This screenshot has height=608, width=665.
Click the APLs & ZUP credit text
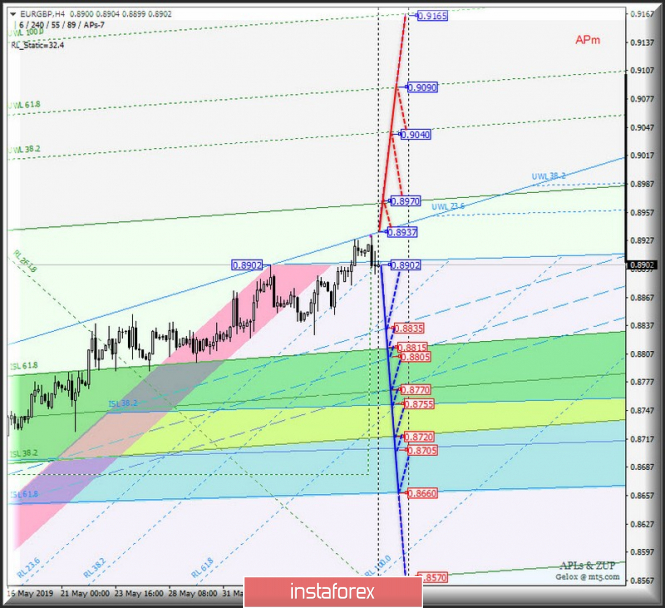[587, 565]
